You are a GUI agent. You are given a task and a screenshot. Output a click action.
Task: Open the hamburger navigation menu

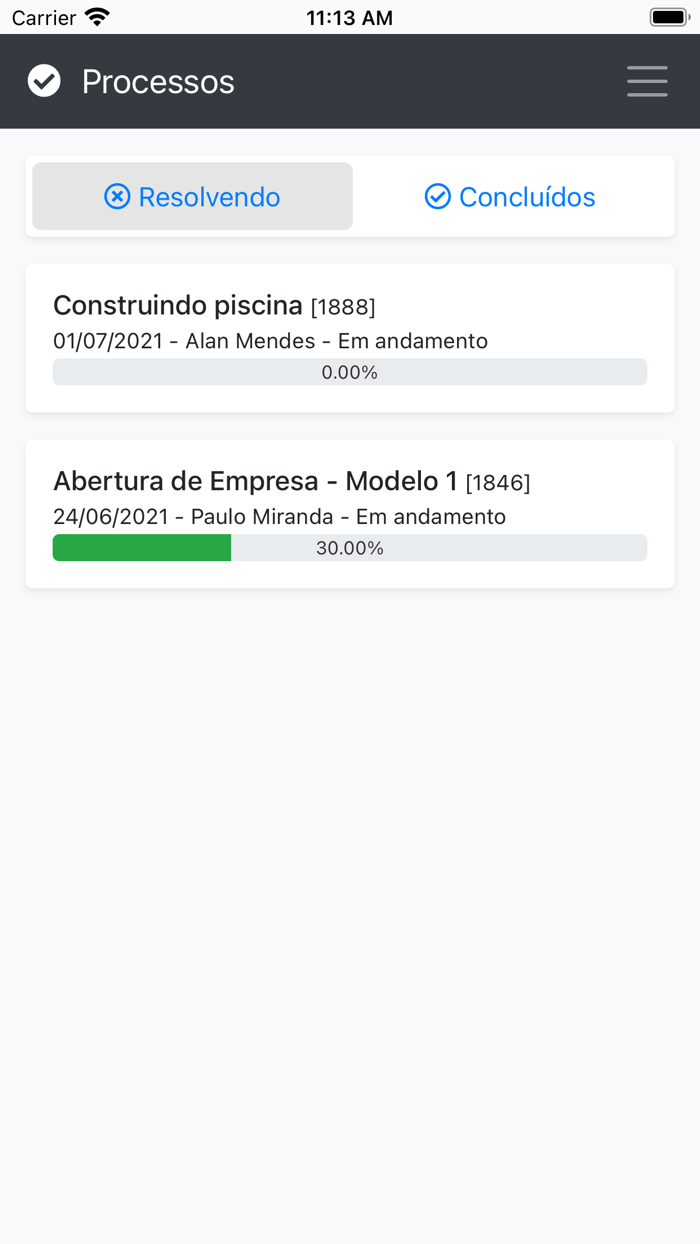[x=647, y=81]
